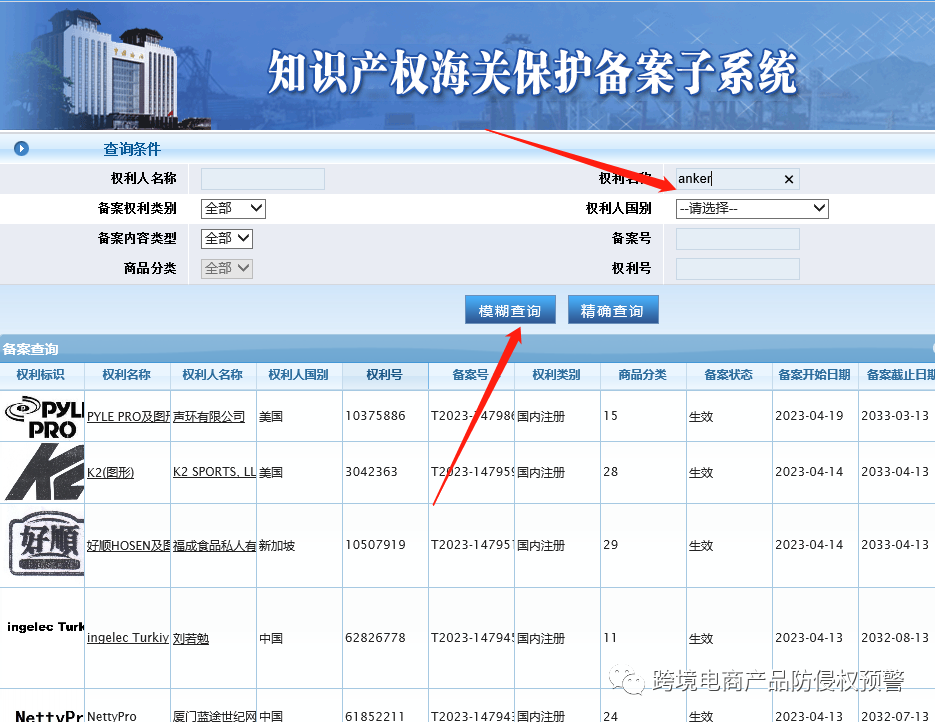The image size is (935, 722).
Task: Click the 权利名称 column header
Action: (x=126, y=375)
